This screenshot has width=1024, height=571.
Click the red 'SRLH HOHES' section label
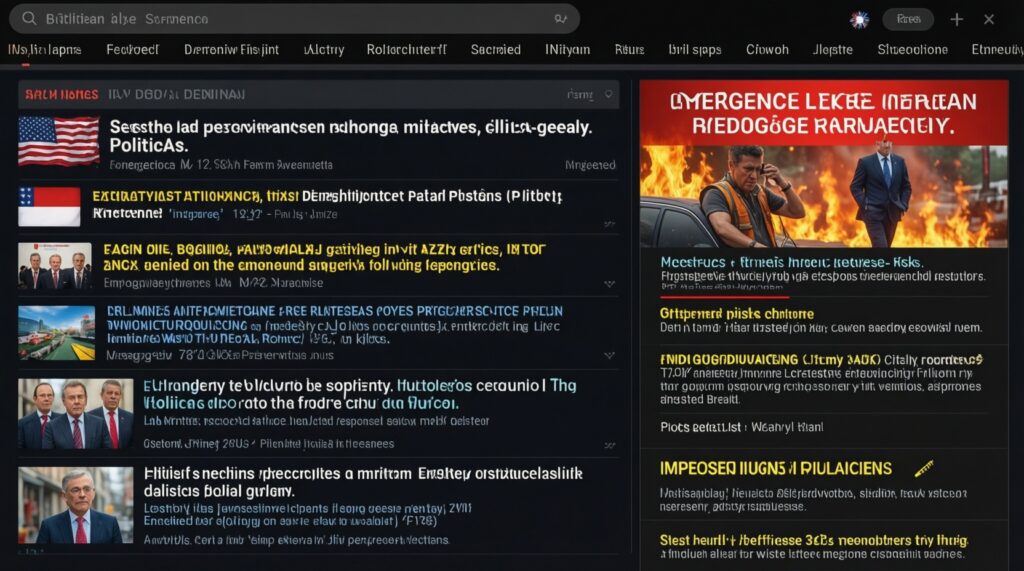(x=61, y=95)
